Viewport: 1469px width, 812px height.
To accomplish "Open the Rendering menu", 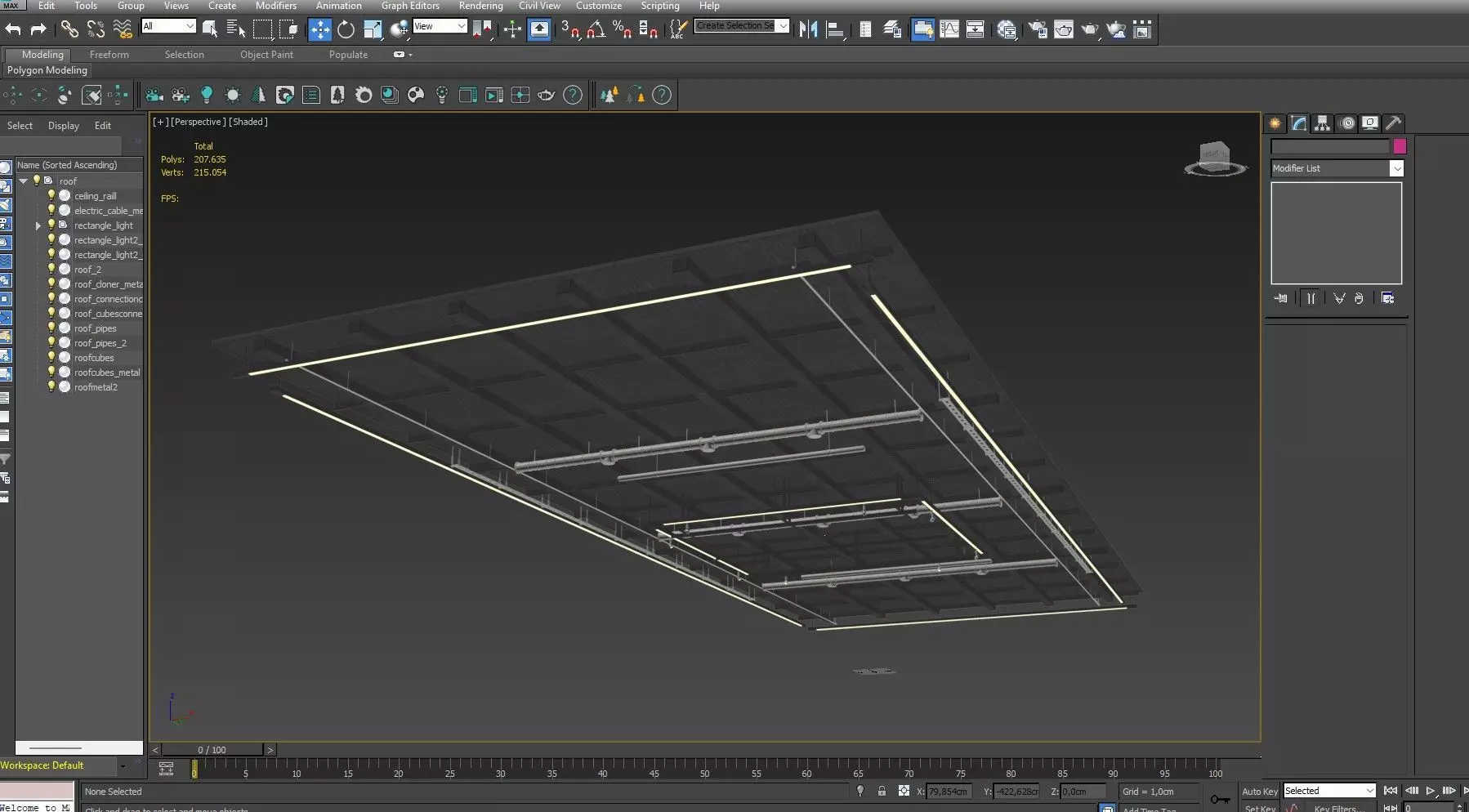I will 480,6.
